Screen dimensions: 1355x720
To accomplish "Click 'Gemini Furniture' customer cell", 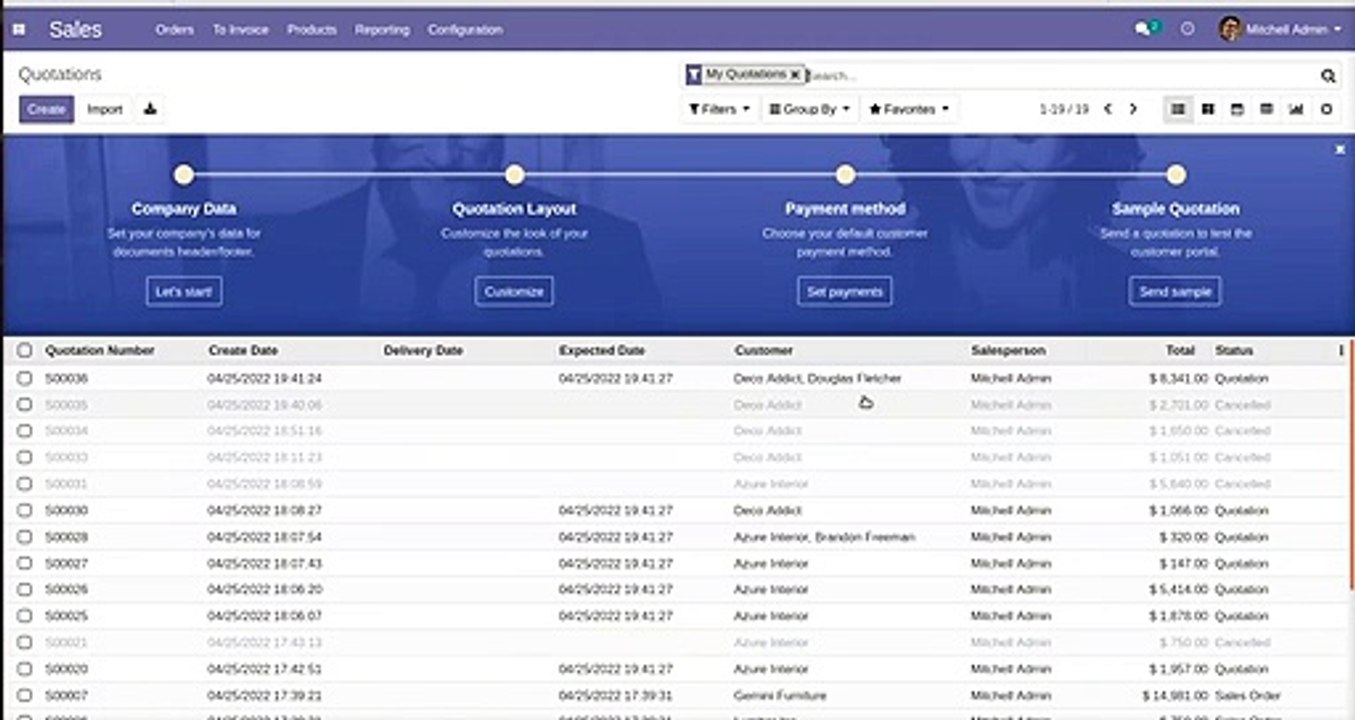I will [x=780, y=695].
